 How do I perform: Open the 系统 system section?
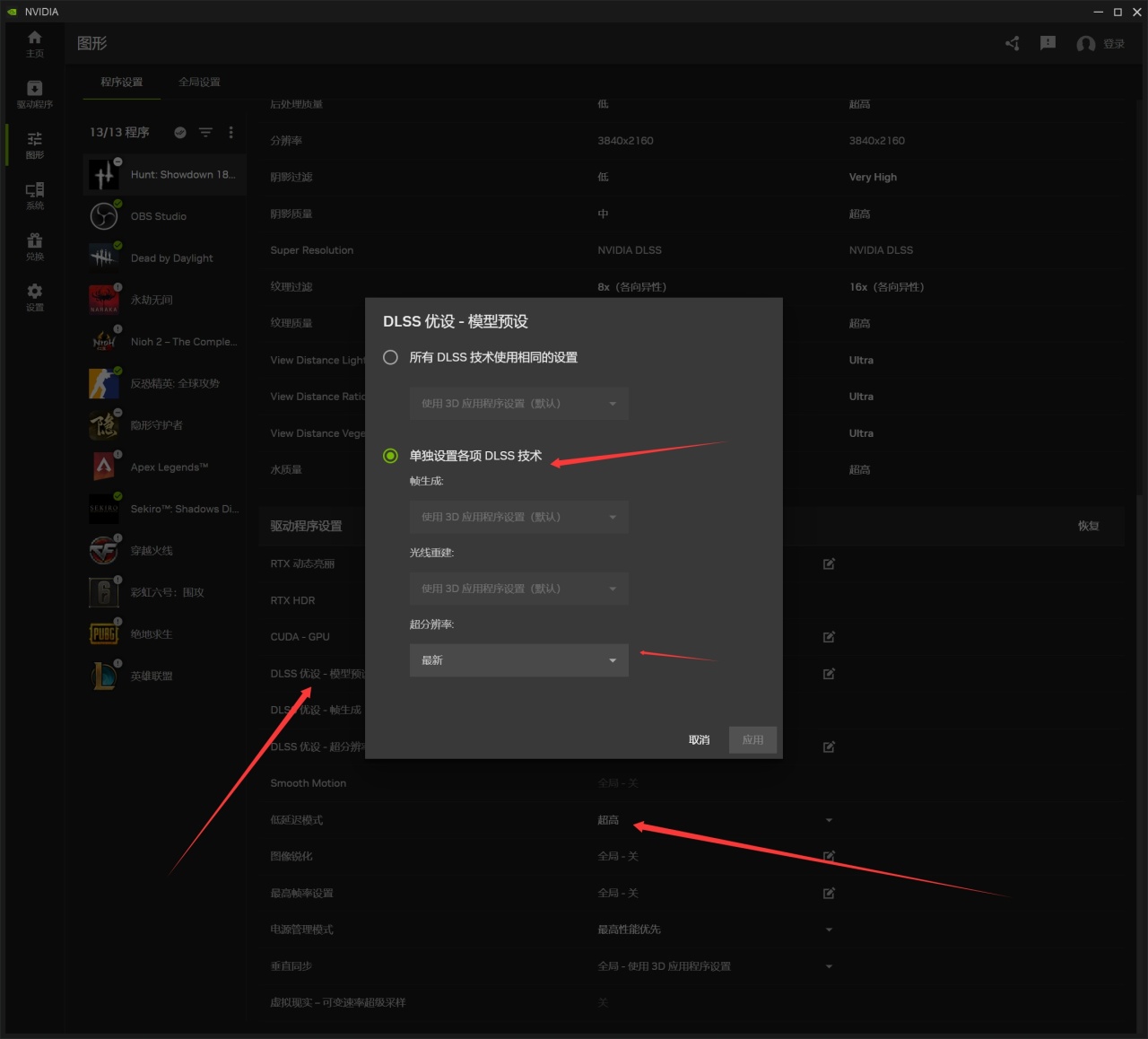pos(34,196)
